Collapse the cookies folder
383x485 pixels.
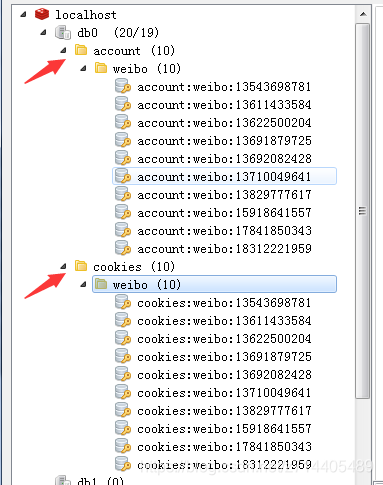[63, 267]
